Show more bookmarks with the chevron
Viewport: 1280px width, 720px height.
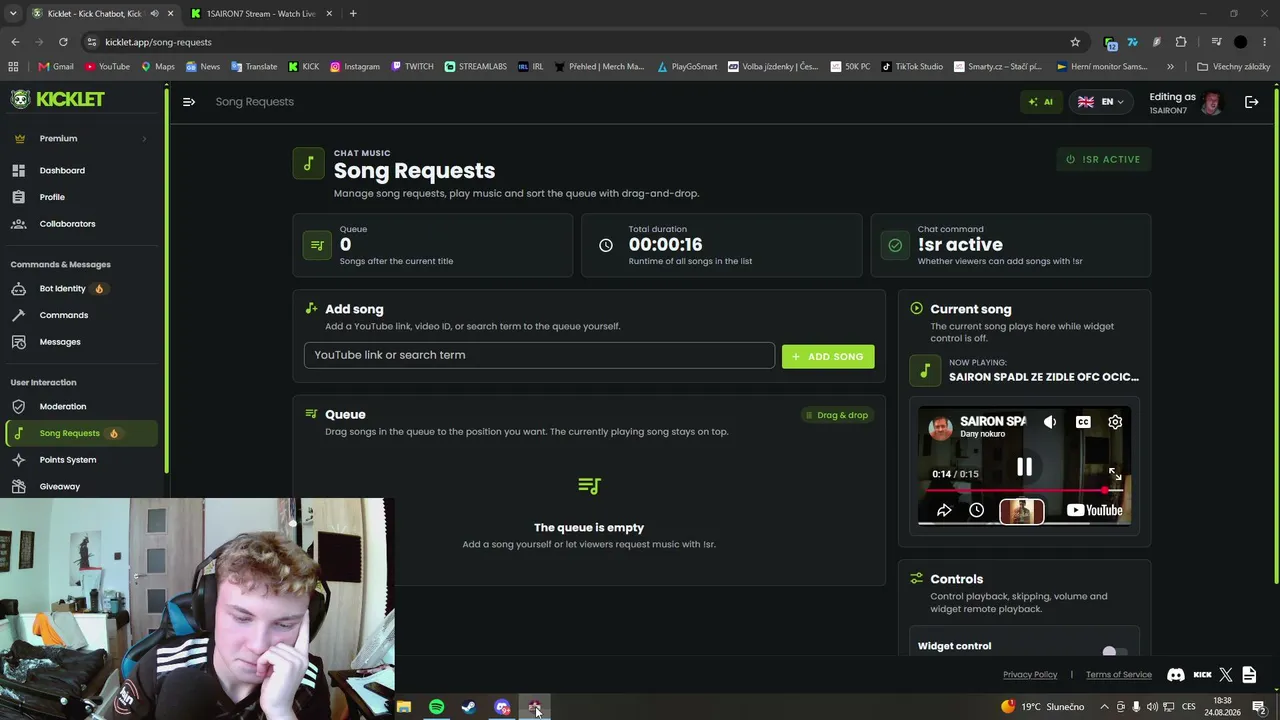tap(1170, 67)
